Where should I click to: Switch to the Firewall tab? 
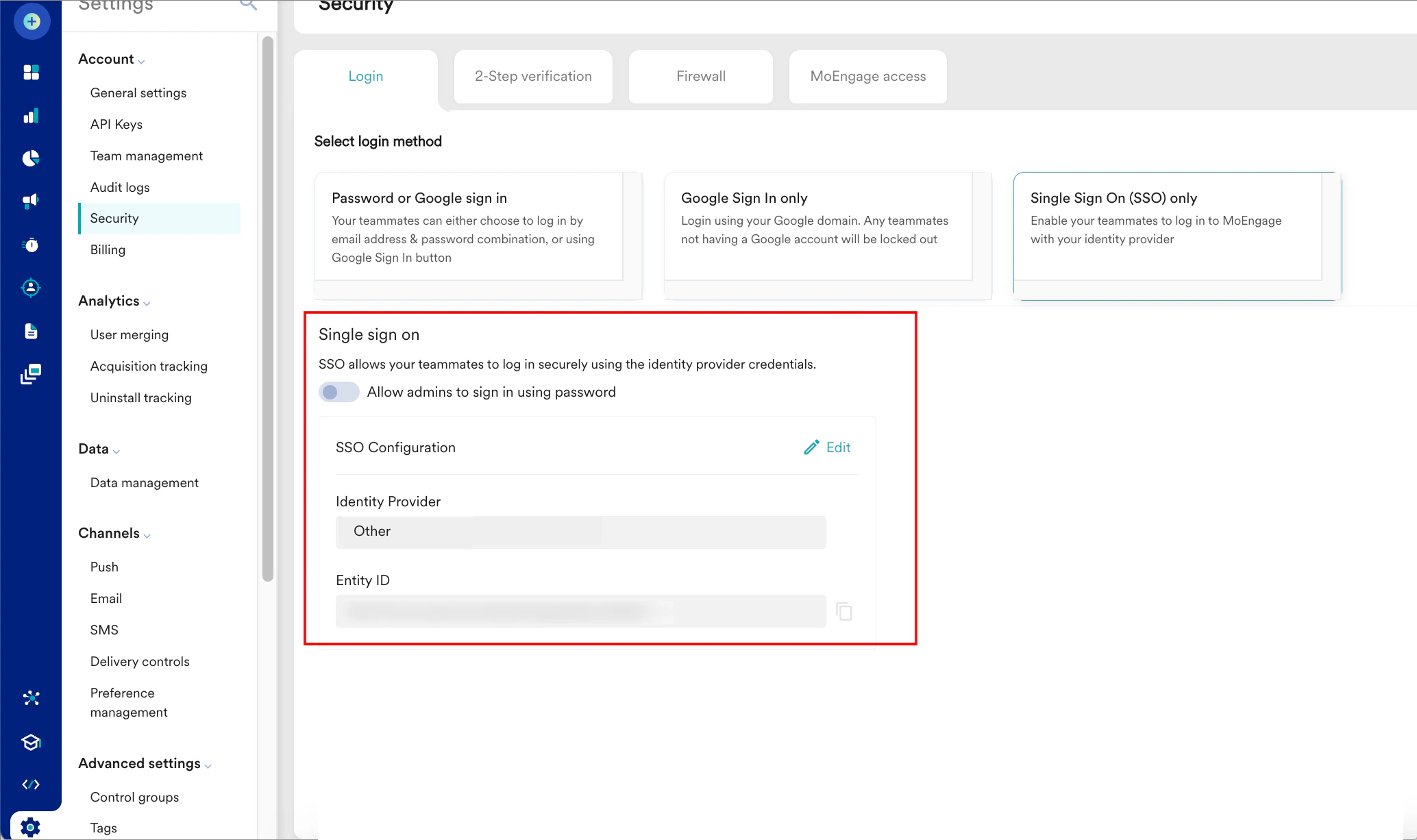(x=700, y=77)
